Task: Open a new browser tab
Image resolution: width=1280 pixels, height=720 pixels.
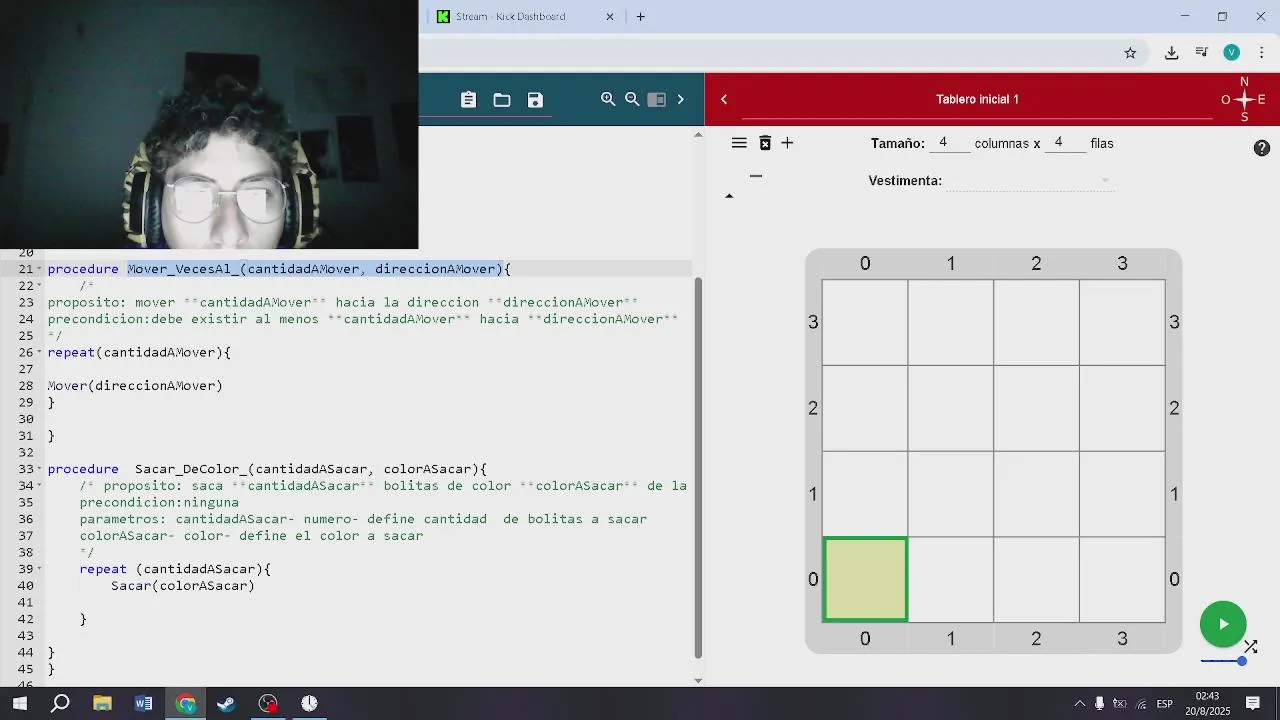Action: tap(641, 16)
